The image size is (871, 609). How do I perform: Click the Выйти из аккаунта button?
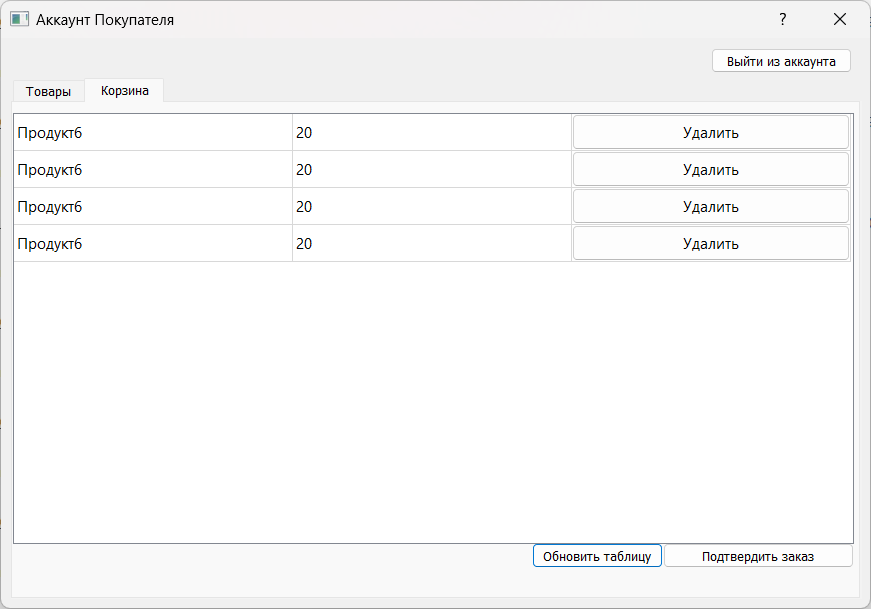pos(781,61)
